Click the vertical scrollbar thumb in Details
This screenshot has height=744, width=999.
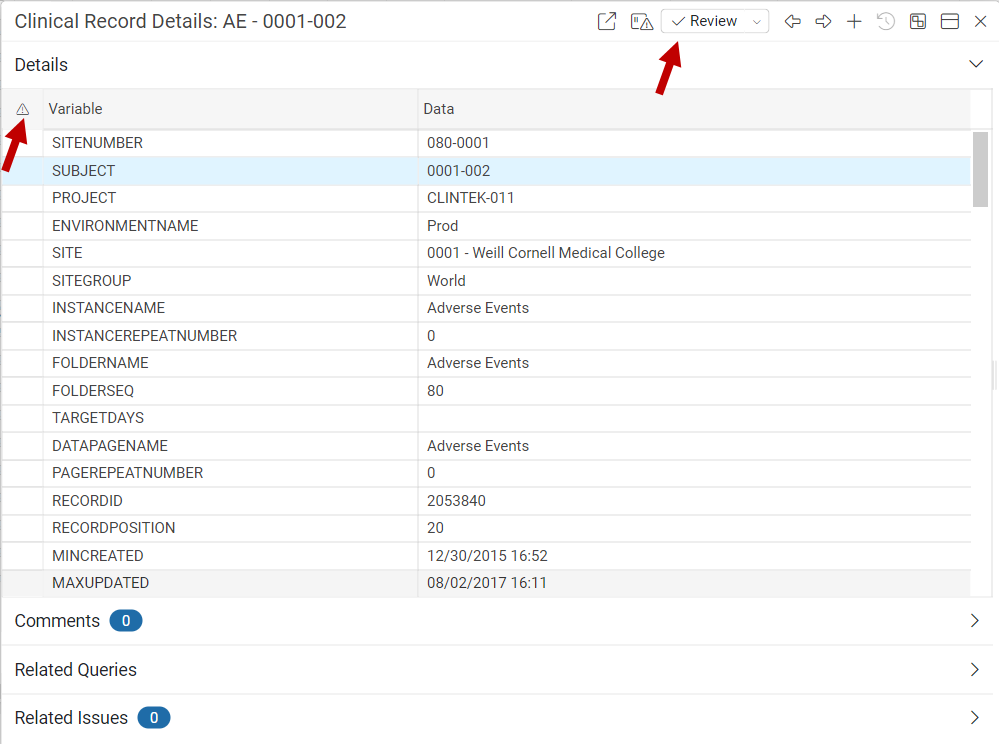[x=981, y=169]
